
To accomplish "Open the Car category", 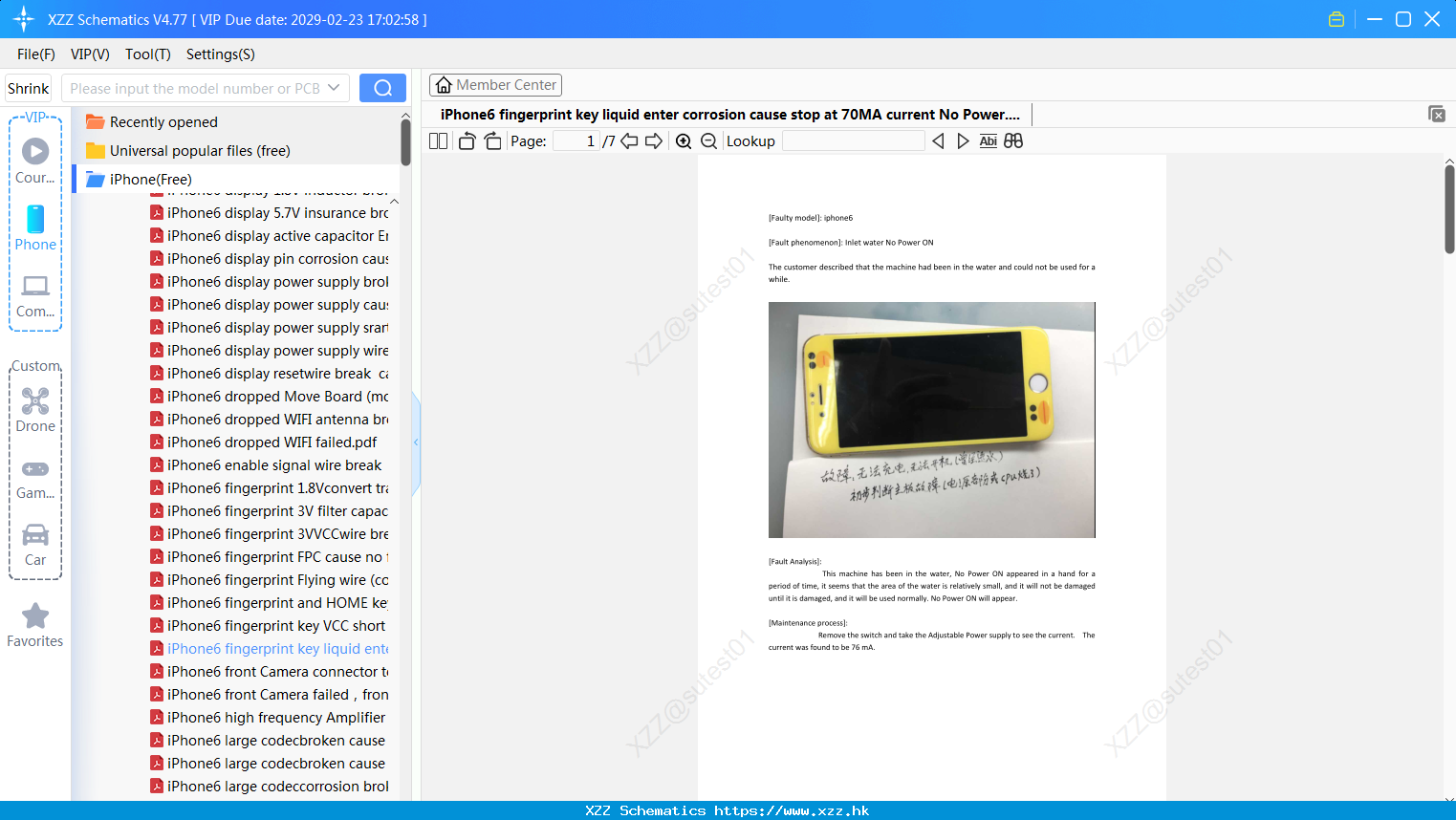I will click(35, 545).
